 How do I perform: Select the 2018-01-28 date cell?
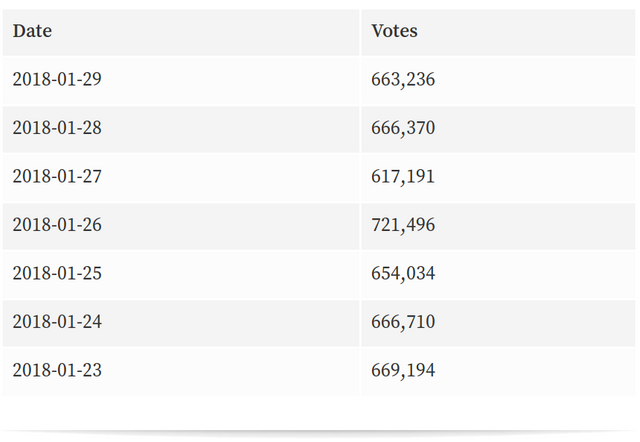click(x=181, y=129)
